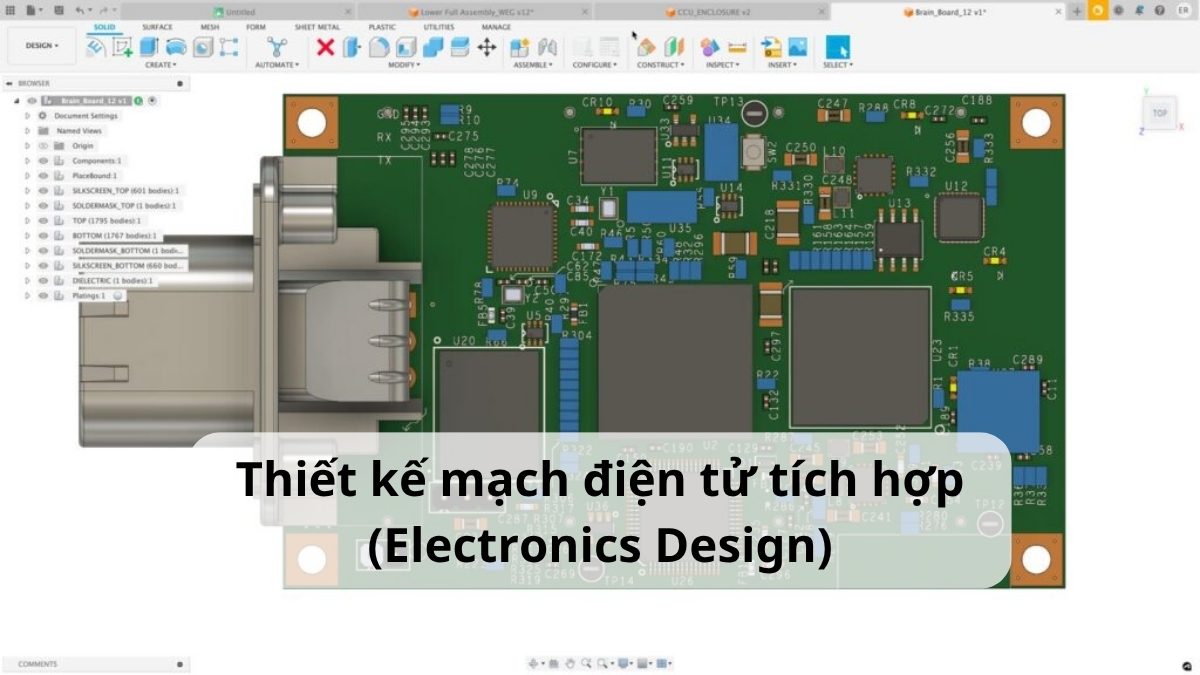
Task: Select the Shell tool in Modify group
Action: pyautogui.click(x=406, y=46)
